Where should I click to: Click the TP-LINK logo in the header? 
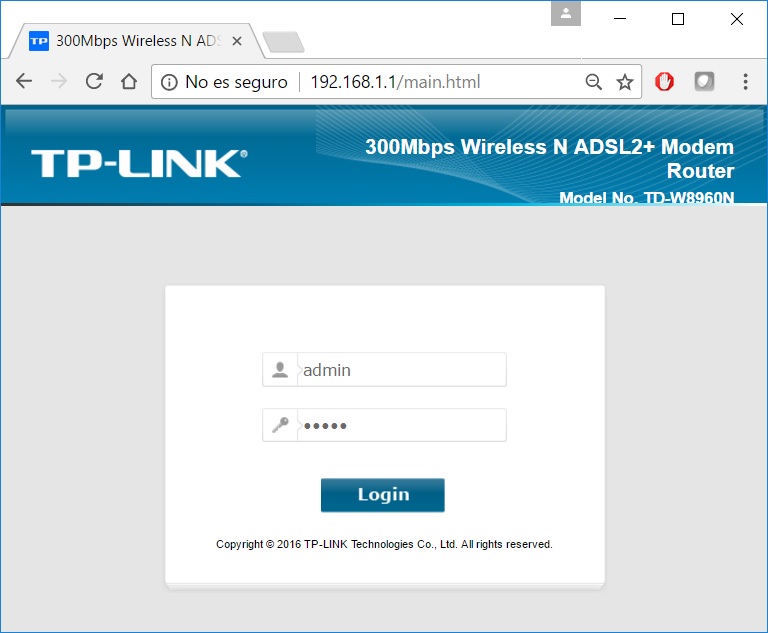tap(139, 163)
